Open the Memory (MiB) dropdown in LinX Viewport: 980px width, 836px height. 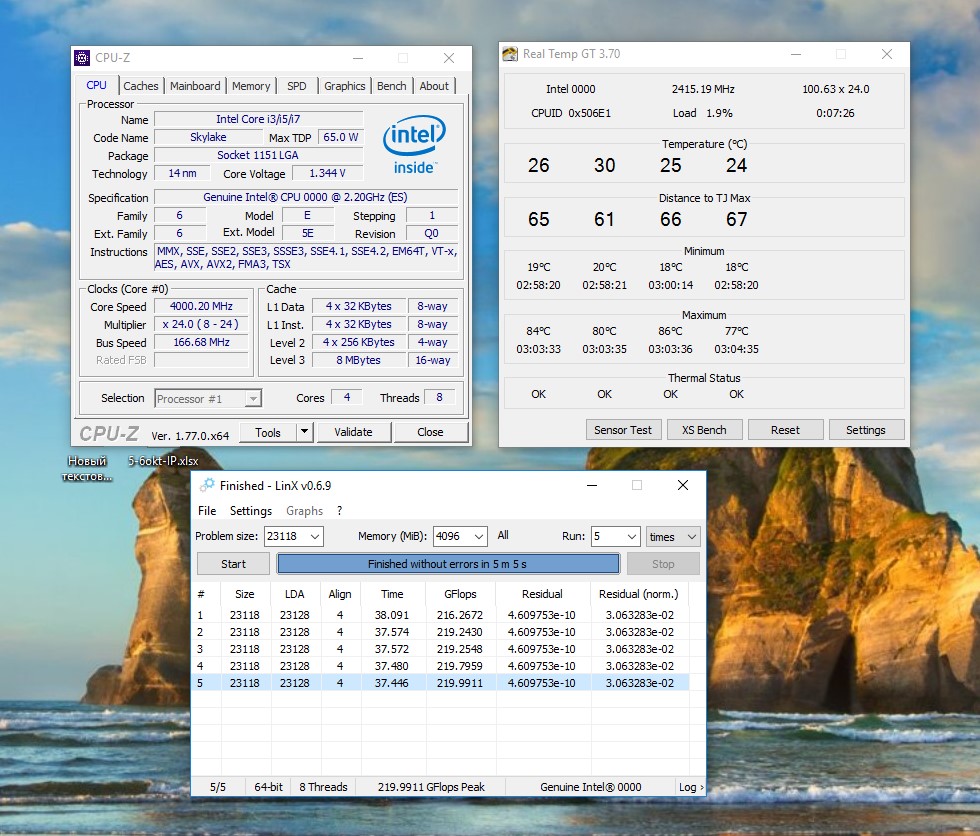point(479,537)
